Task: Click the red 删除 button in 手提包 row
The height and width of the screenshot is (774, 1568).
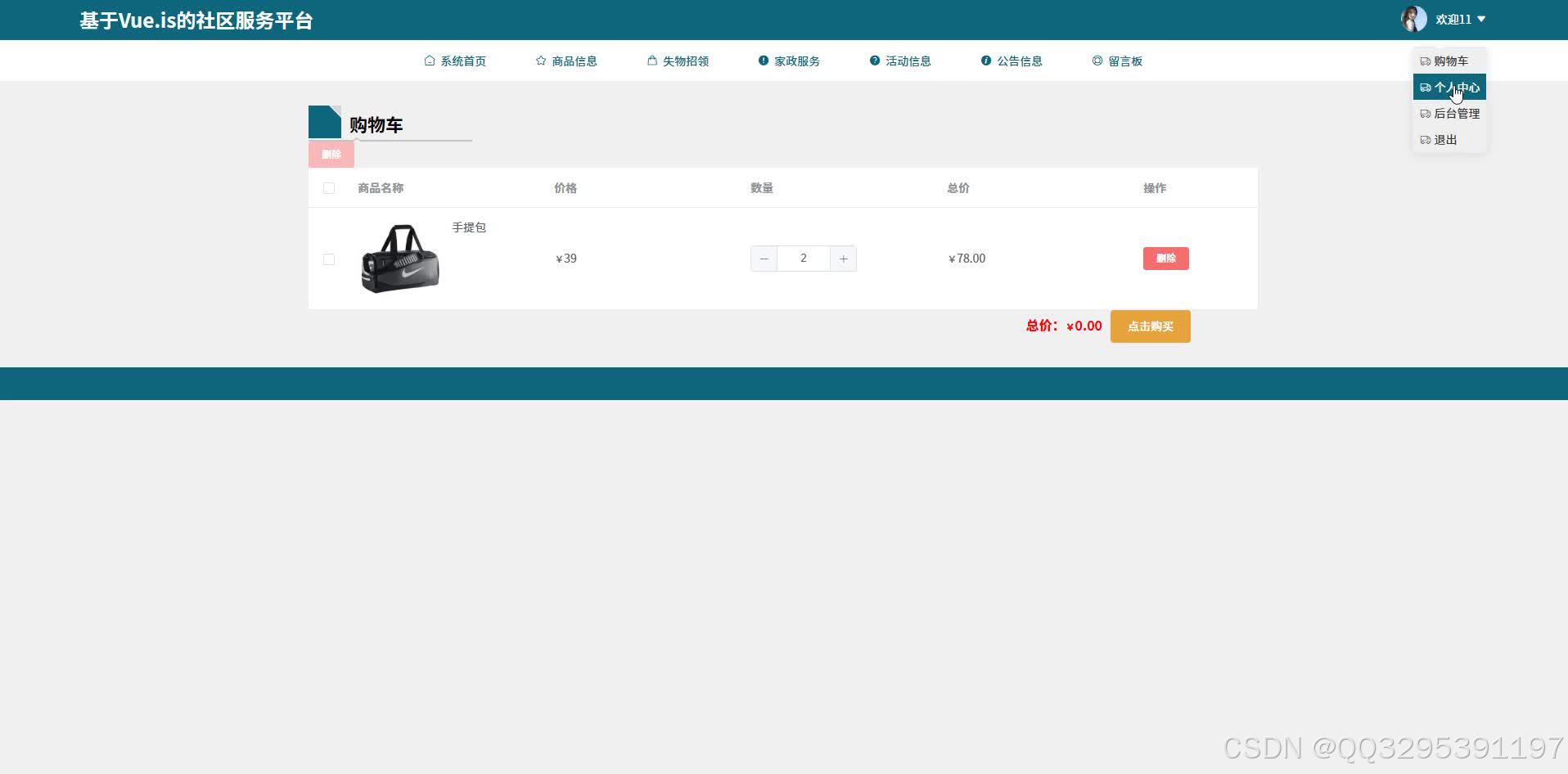Action: pos(1165,259)
